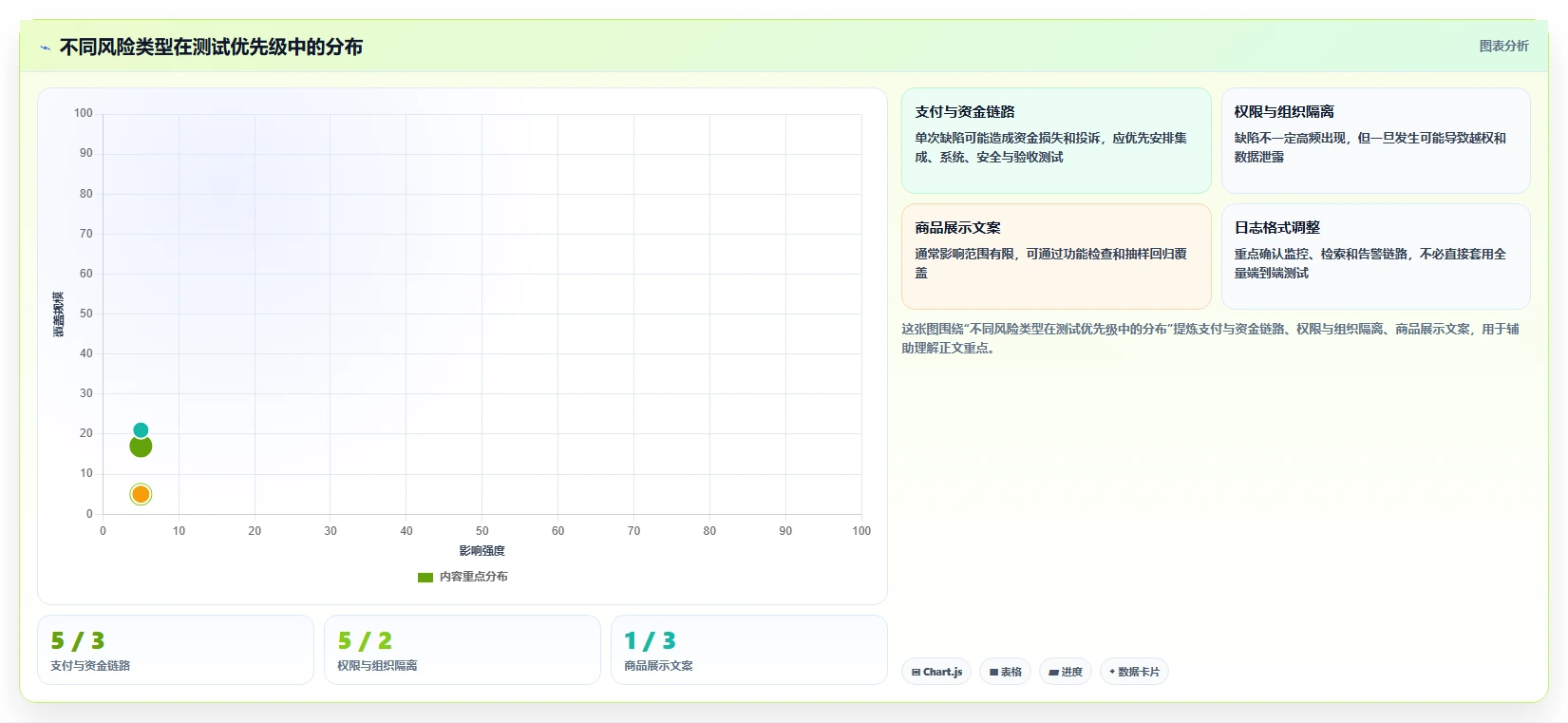This screenshot has width=1568, height=723.
Task: Click the 内容重点分布 legend text
Action: [474, 577]
